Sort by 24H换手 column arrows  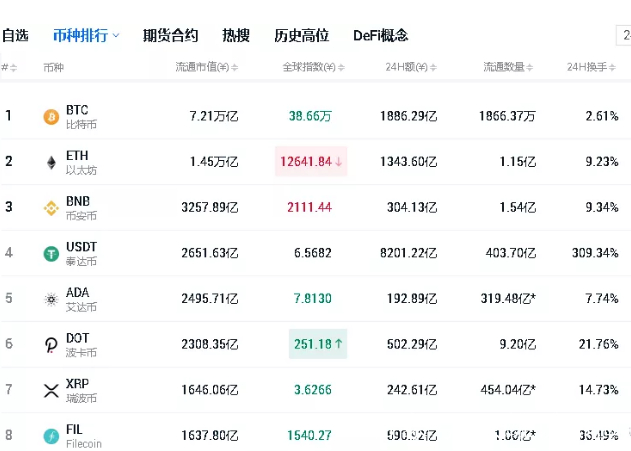click(x=612, y=68)
